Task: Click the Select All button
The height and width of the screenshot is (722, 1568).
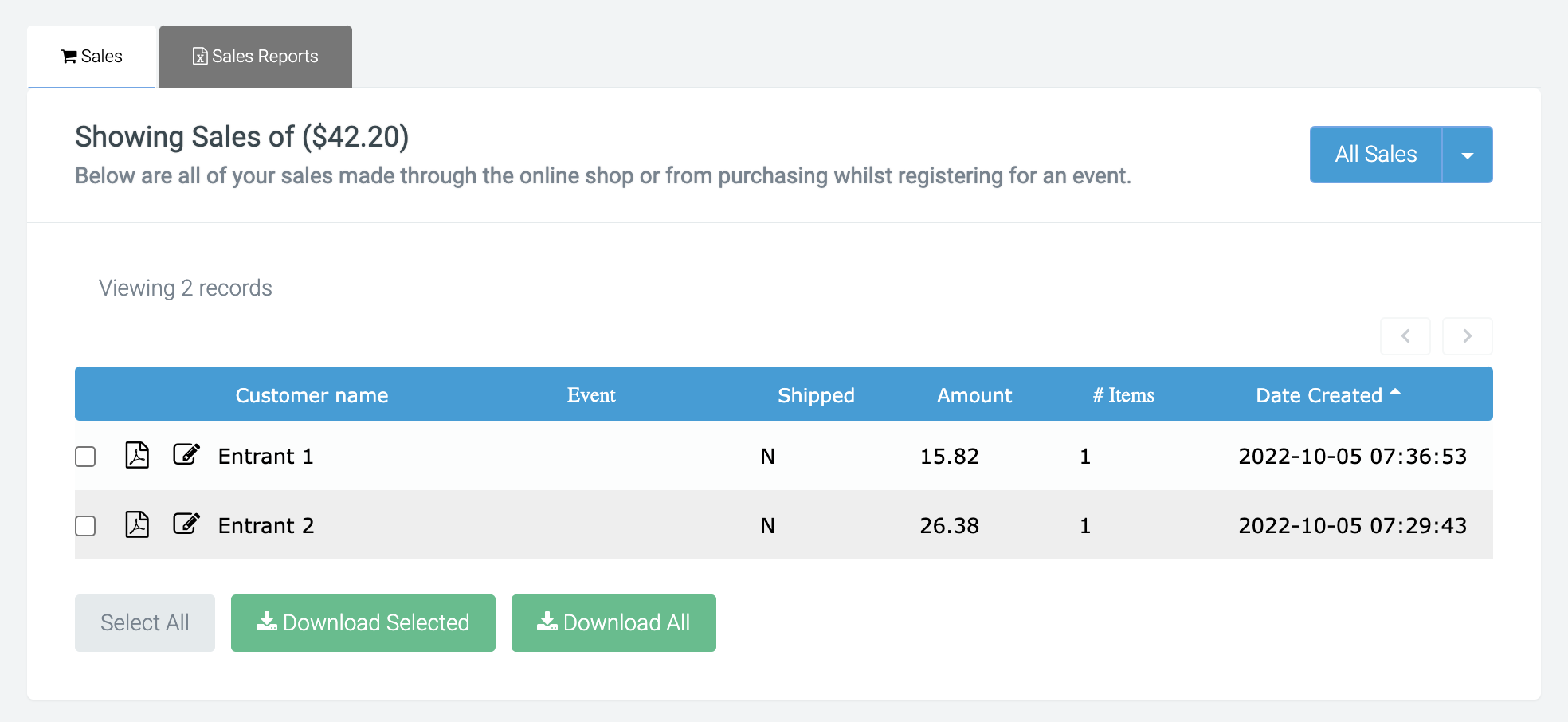Action: [145, 623]
